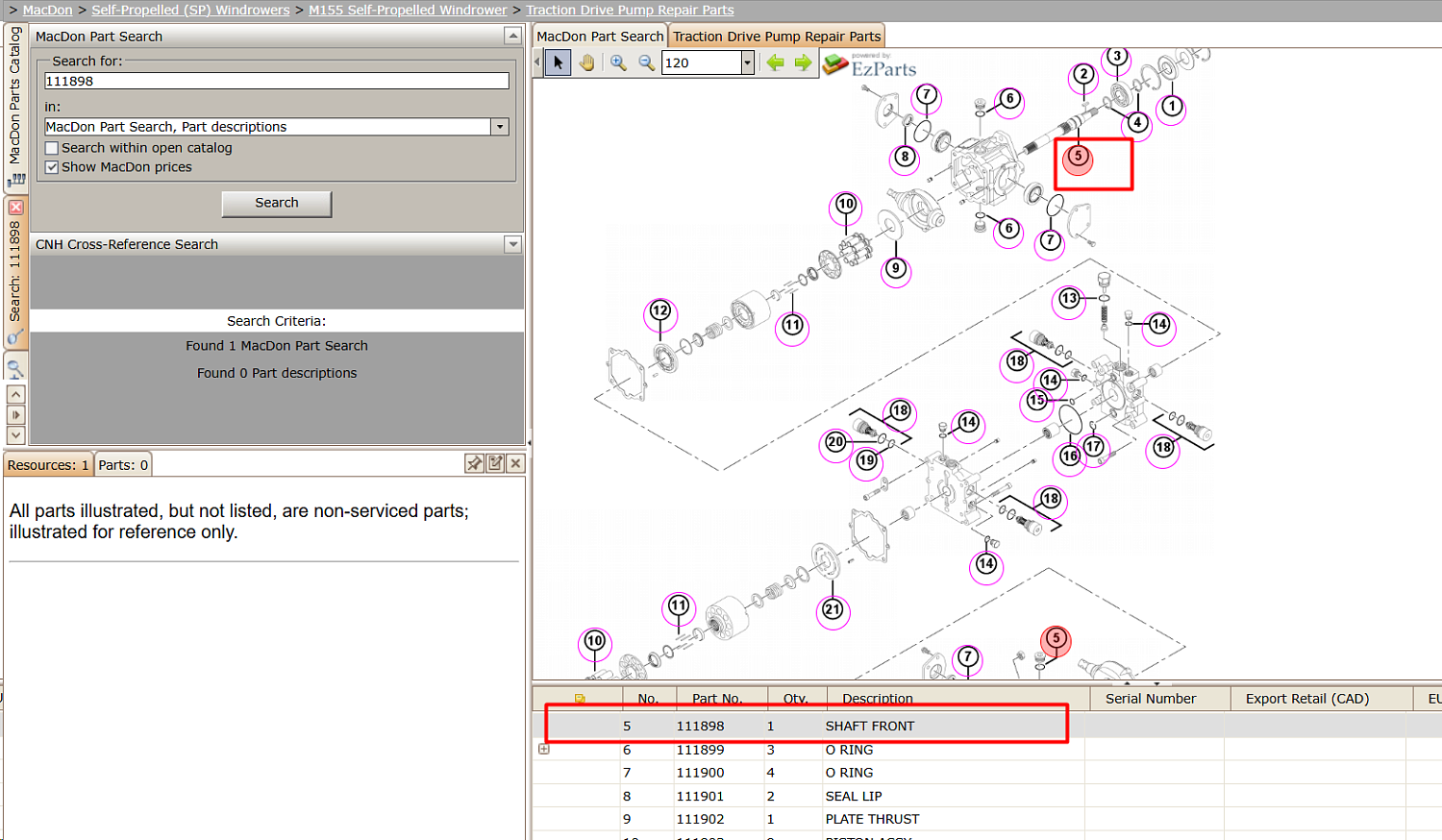Click the Found 1 MacDon Part Search result
Viewport: 1442px width, 840px height.
pyautogui.click(x=277, y=346)
